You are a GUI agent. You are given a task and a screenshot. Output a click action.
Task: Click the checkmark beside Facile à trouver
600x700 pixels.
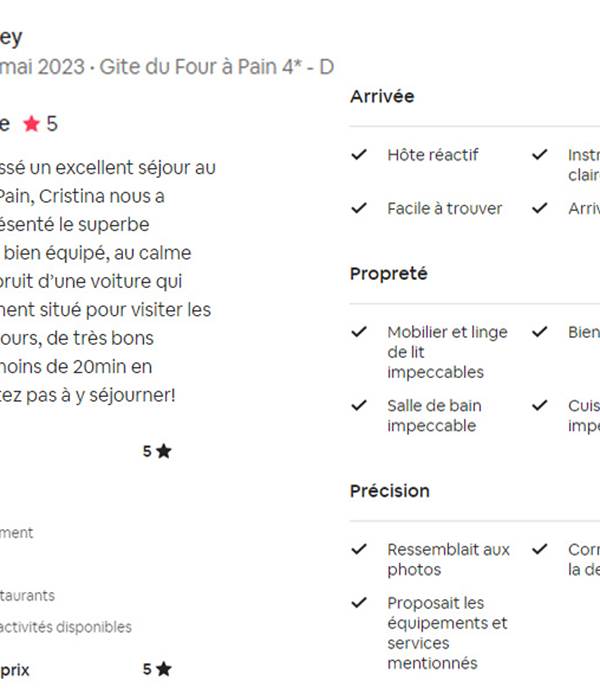[x=359, y=208]
